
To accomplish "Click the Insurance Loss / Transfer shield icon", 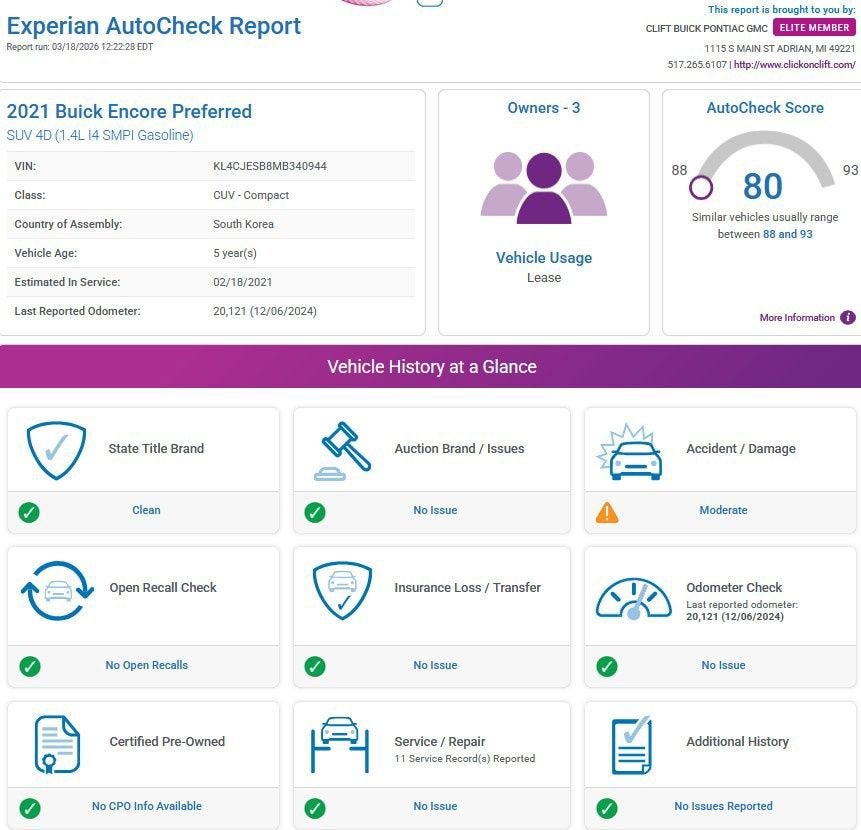I will point(343,590).
